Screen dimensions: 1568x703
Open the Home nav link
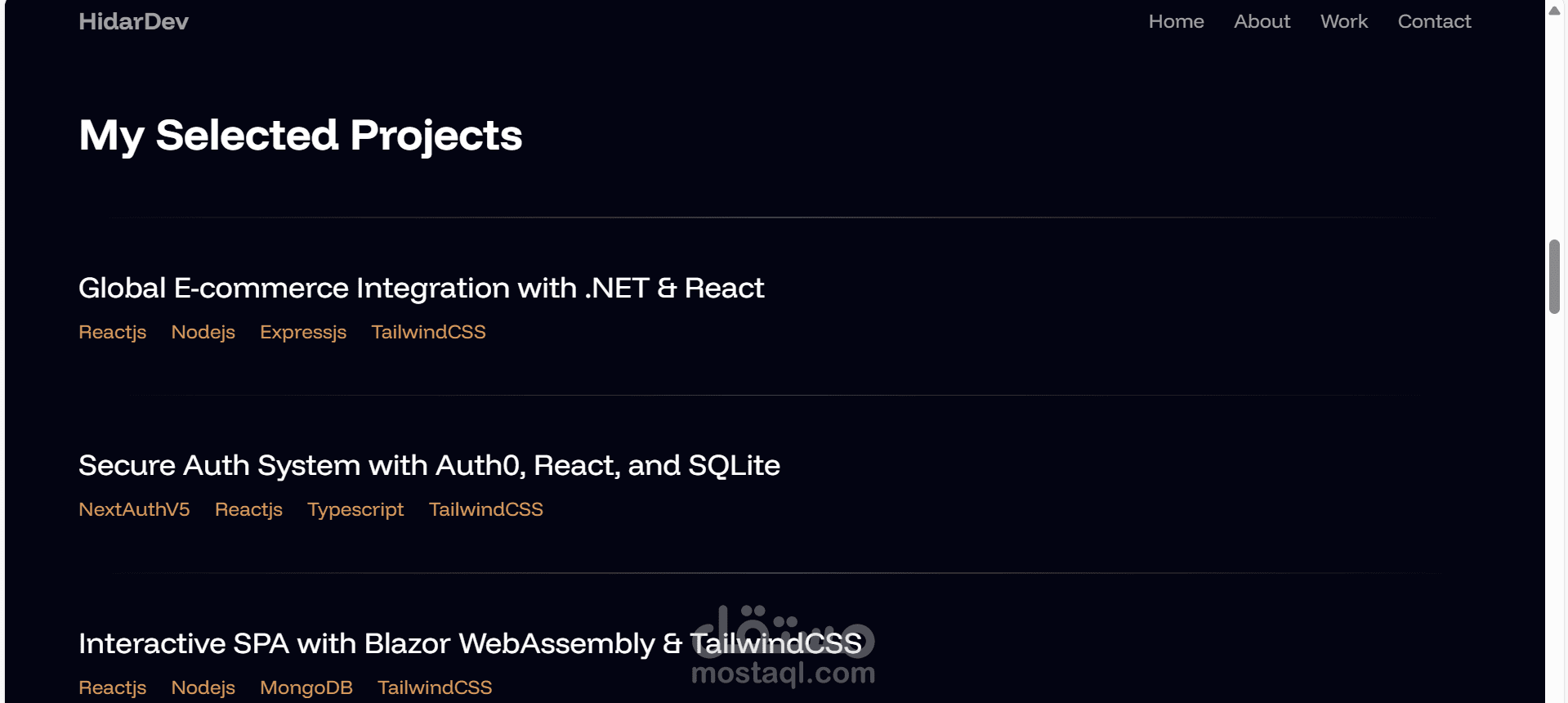click(1176, 21)
